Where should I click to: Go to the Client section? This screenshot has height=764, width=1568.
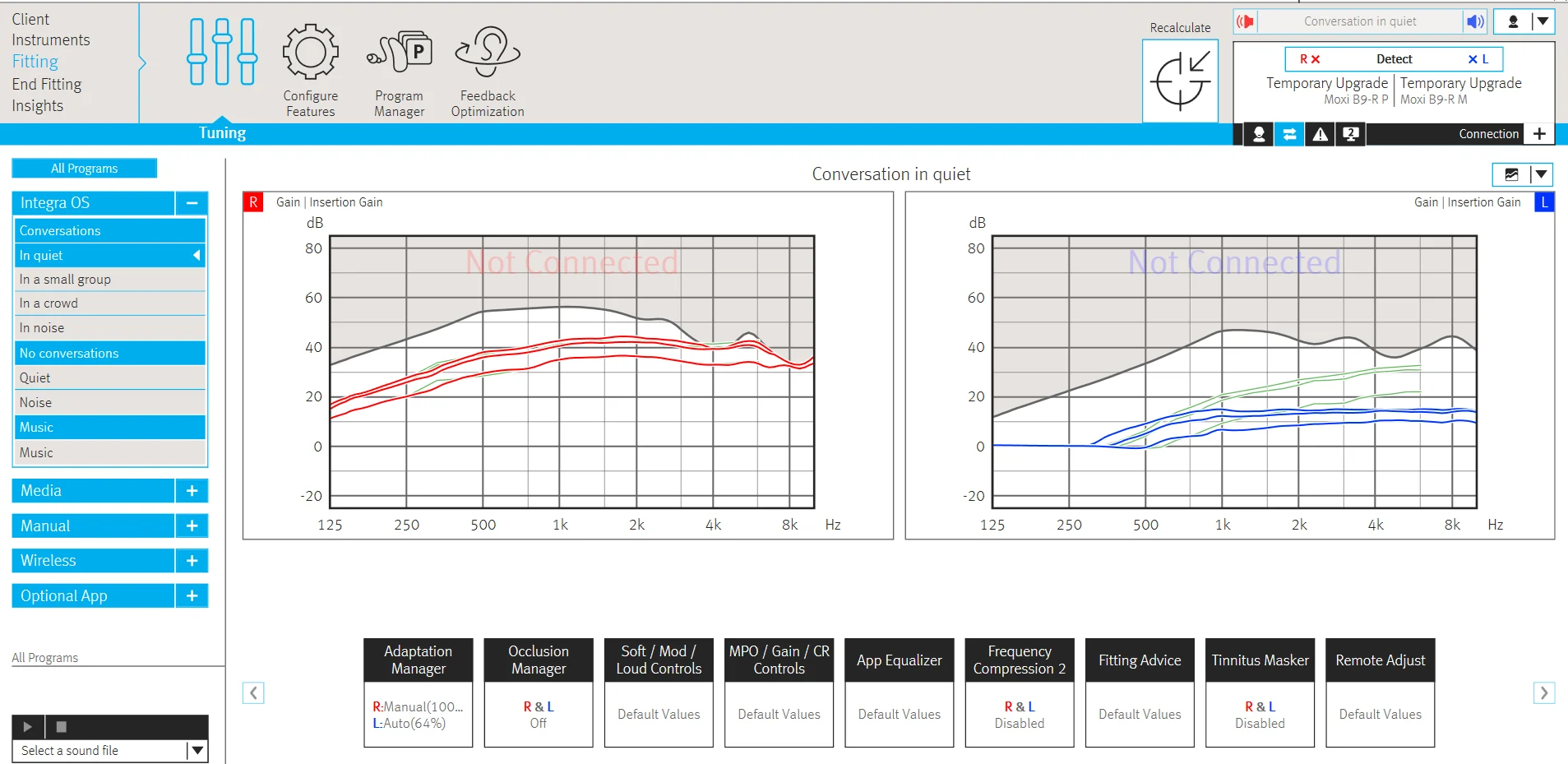(30, 19)
